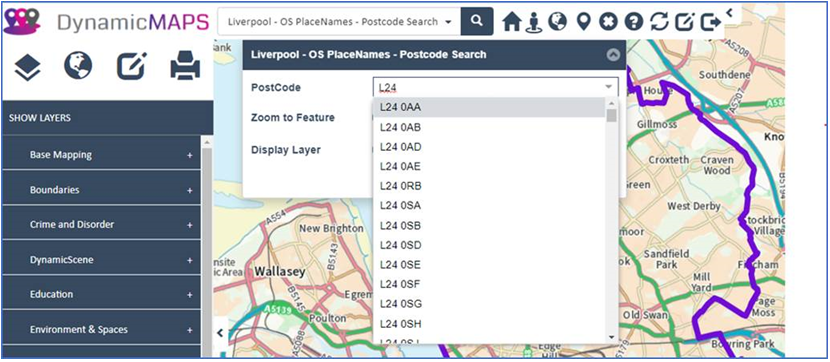
Task: Choose L24 0SF from list
Action: pyautogui.click(x=490, y=284)
